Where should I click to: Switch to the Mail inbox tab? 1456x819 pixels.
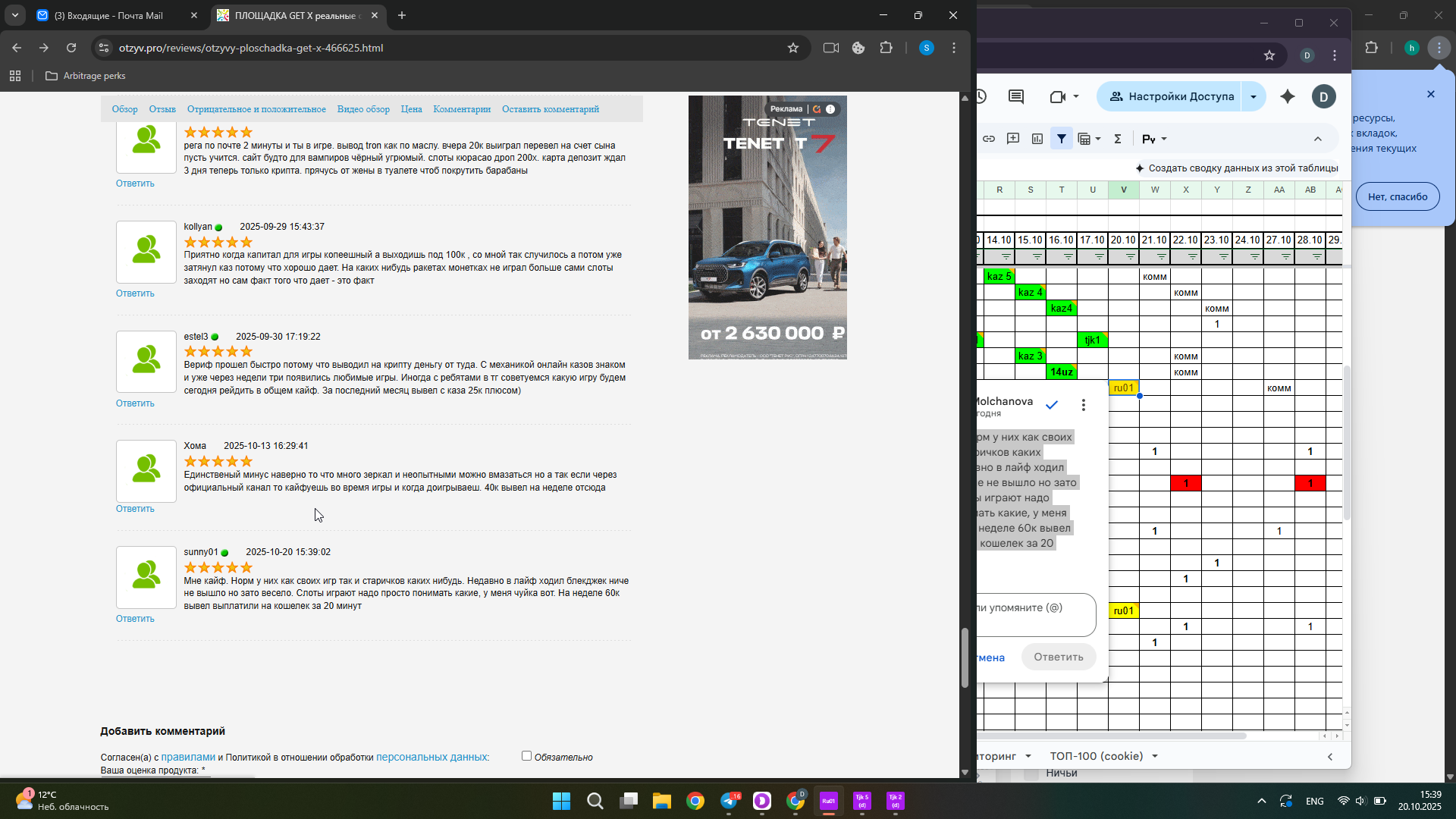coord(108,15)
